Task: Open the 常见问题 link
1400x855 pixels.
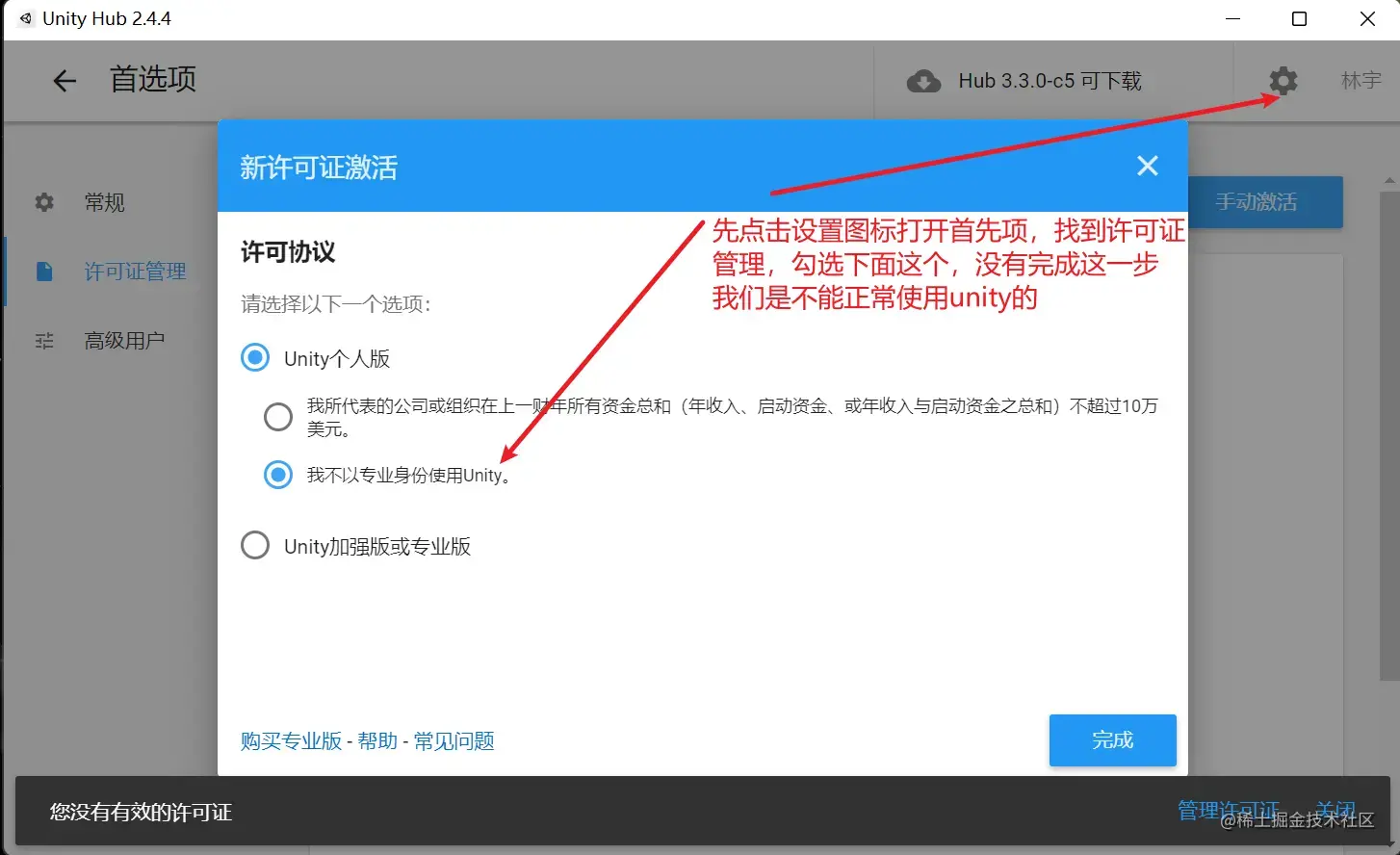Action: click(454, 740)
